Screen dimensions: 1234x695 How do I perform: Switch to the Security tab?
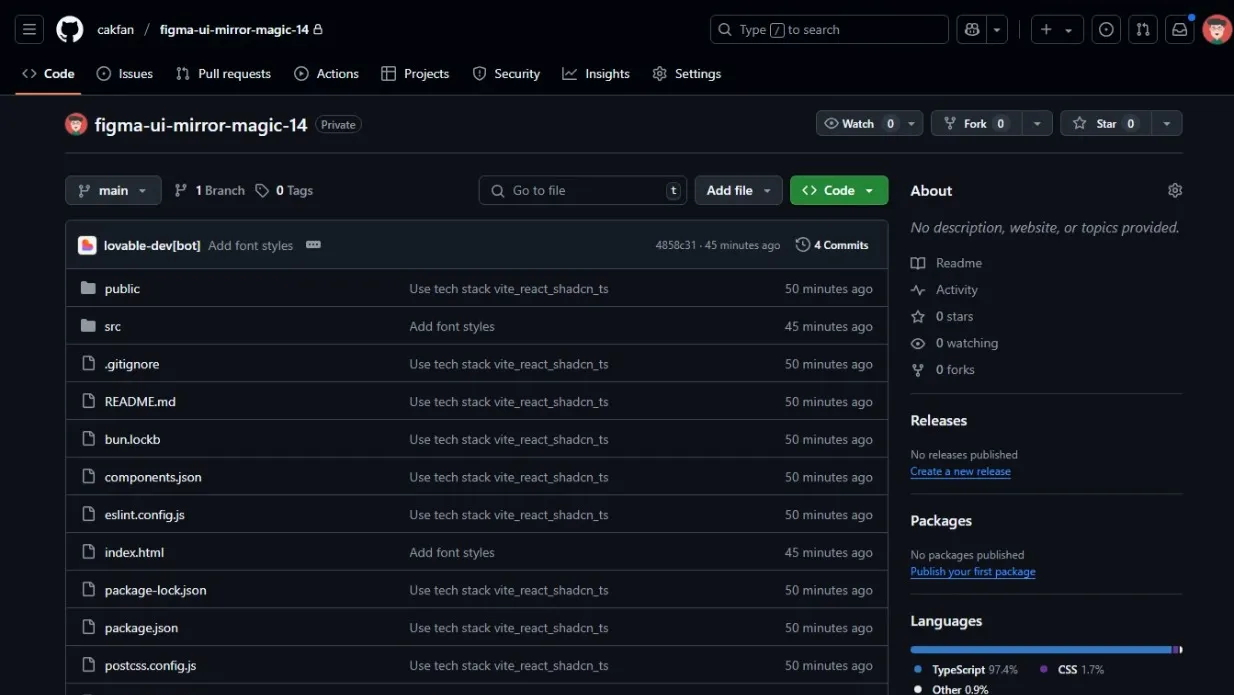(x=506, y=74)
